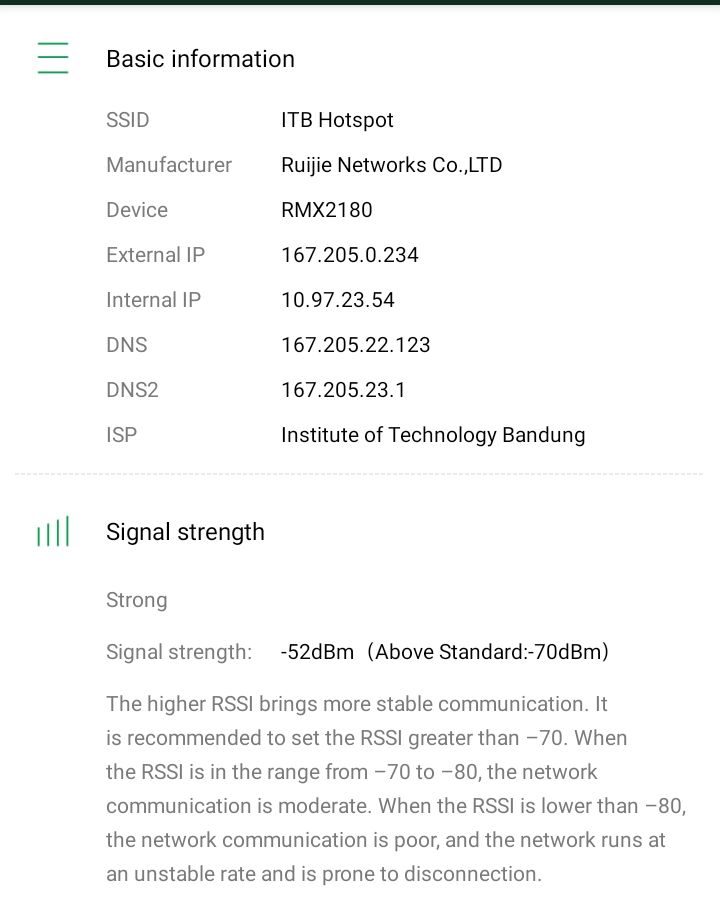Click the SSID label
Viewport: 720px width, 919px height.
click(x=128, y=120)
